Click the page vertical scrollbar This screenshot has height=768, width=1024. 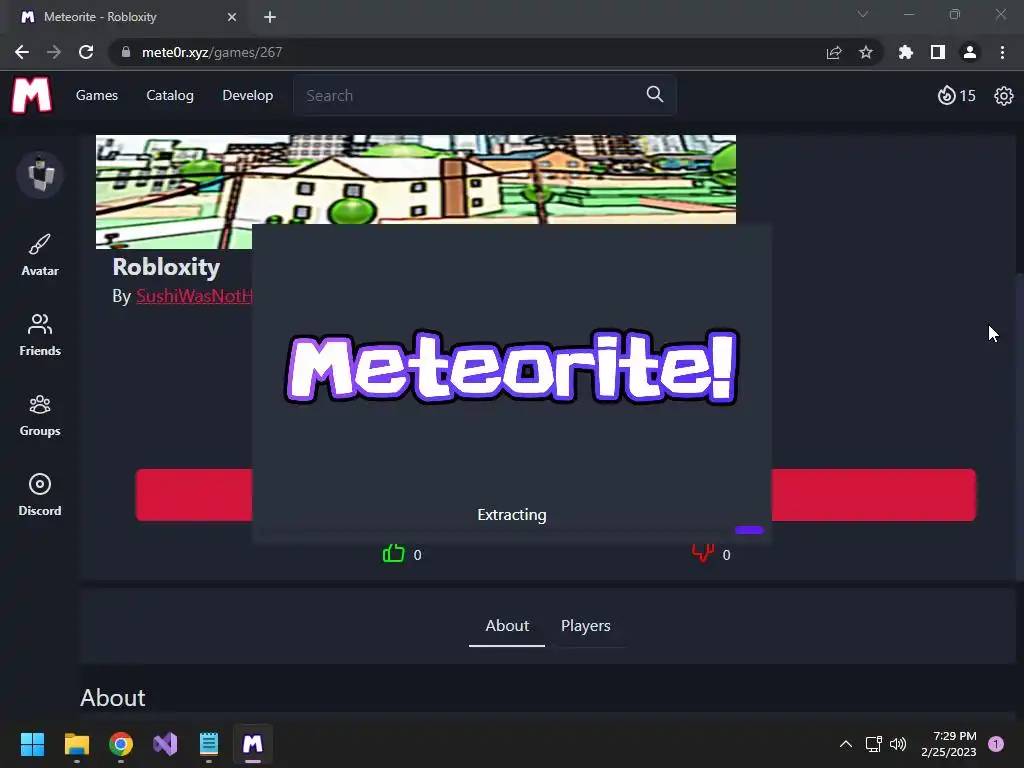pos(1019,427)
